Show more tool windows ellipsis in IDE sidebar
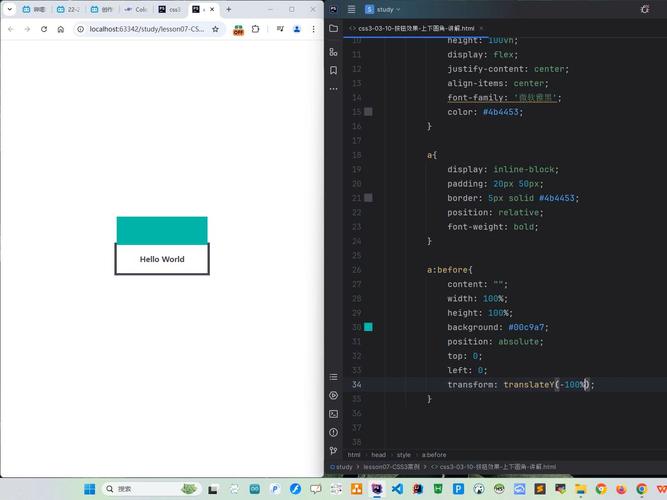Image resolution: width=667 pixels, height=500 pixels. 334,89
